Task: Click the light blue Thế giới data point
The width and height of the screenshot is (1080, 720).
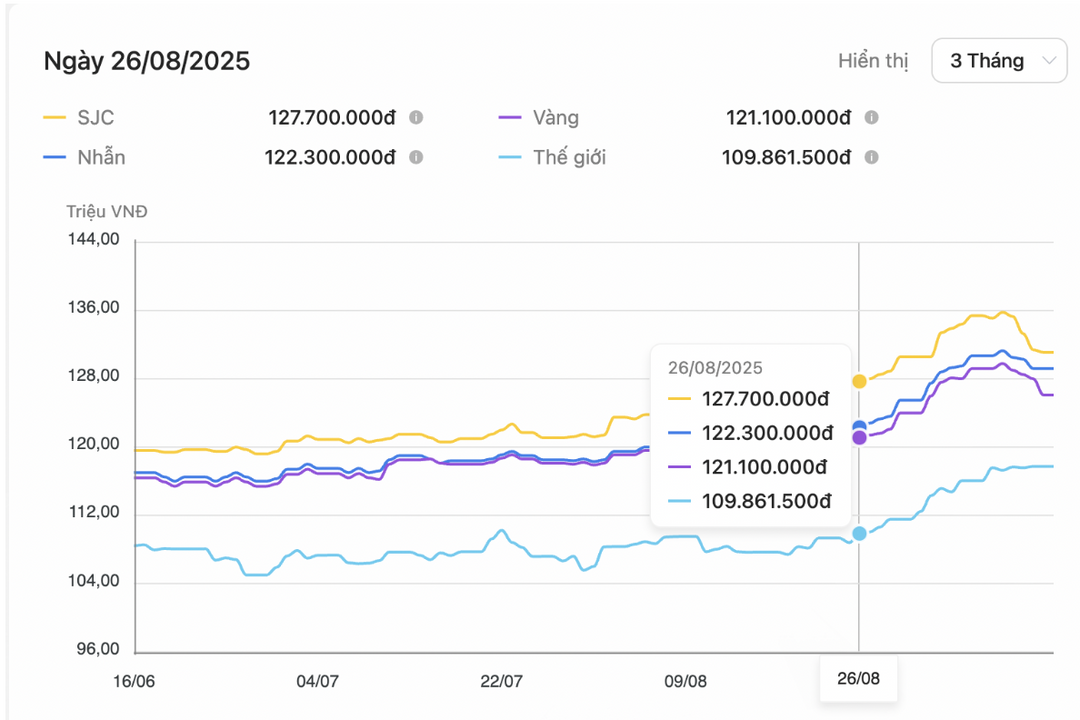Action: pos(859,534)
